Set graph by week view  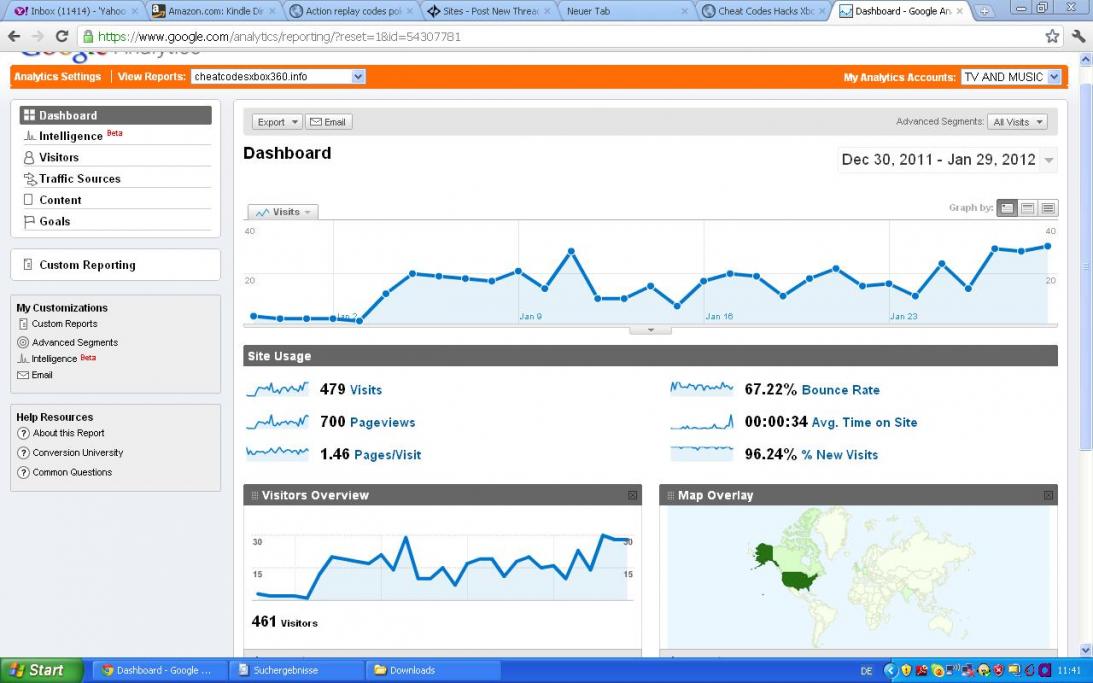point(1027,208)
